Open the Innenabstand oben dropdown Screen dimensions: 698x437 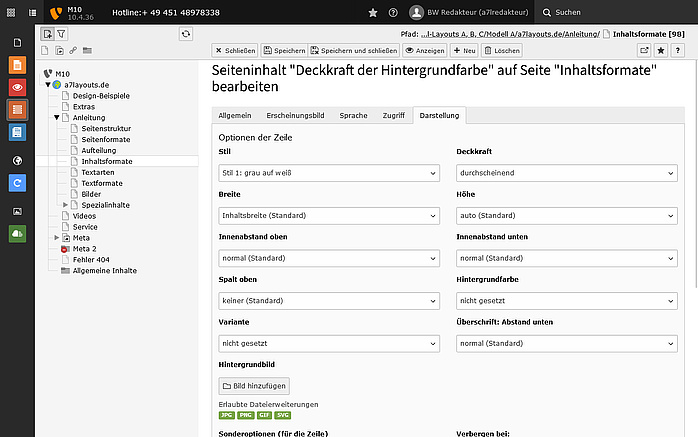tap(329, 258)
